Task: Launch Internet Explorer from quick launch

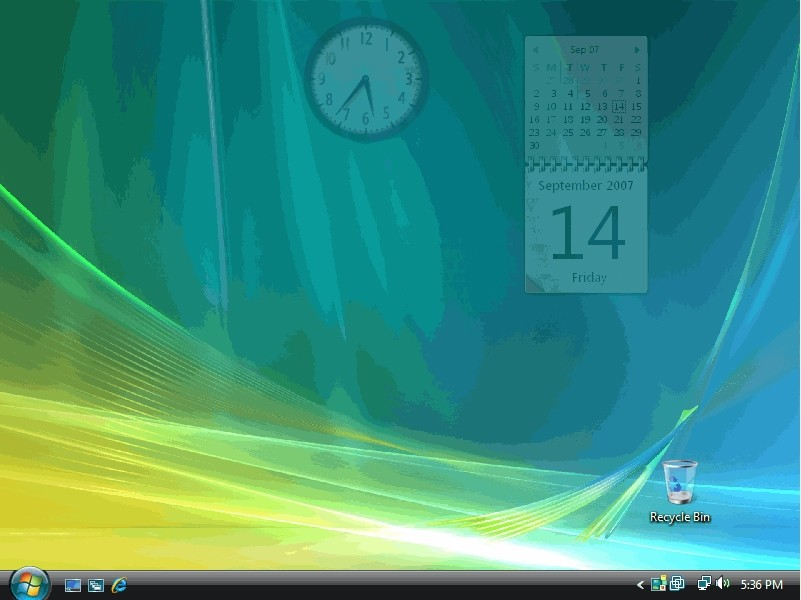Action: (119, 585)
